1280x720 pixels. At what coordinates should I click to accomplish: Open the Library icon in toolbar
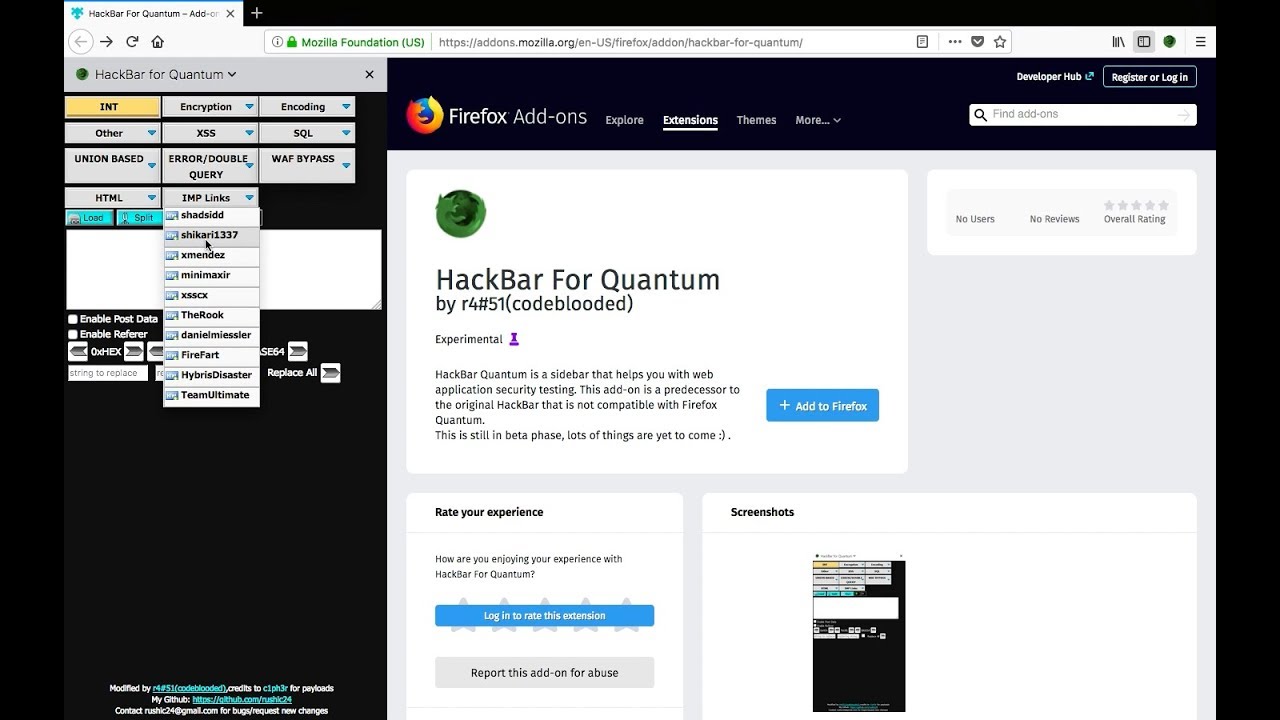tap(1118, 42)
